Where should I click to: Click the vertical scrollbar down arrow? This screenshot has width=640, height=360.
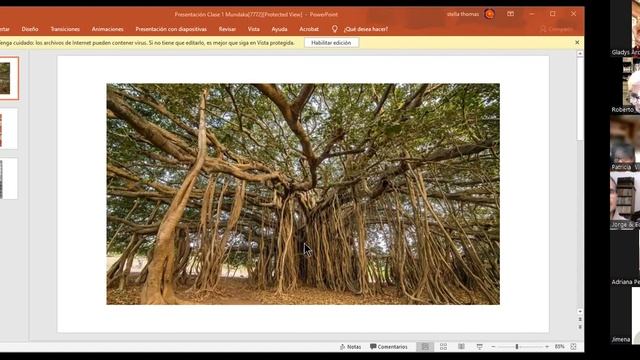coord(580,312)
